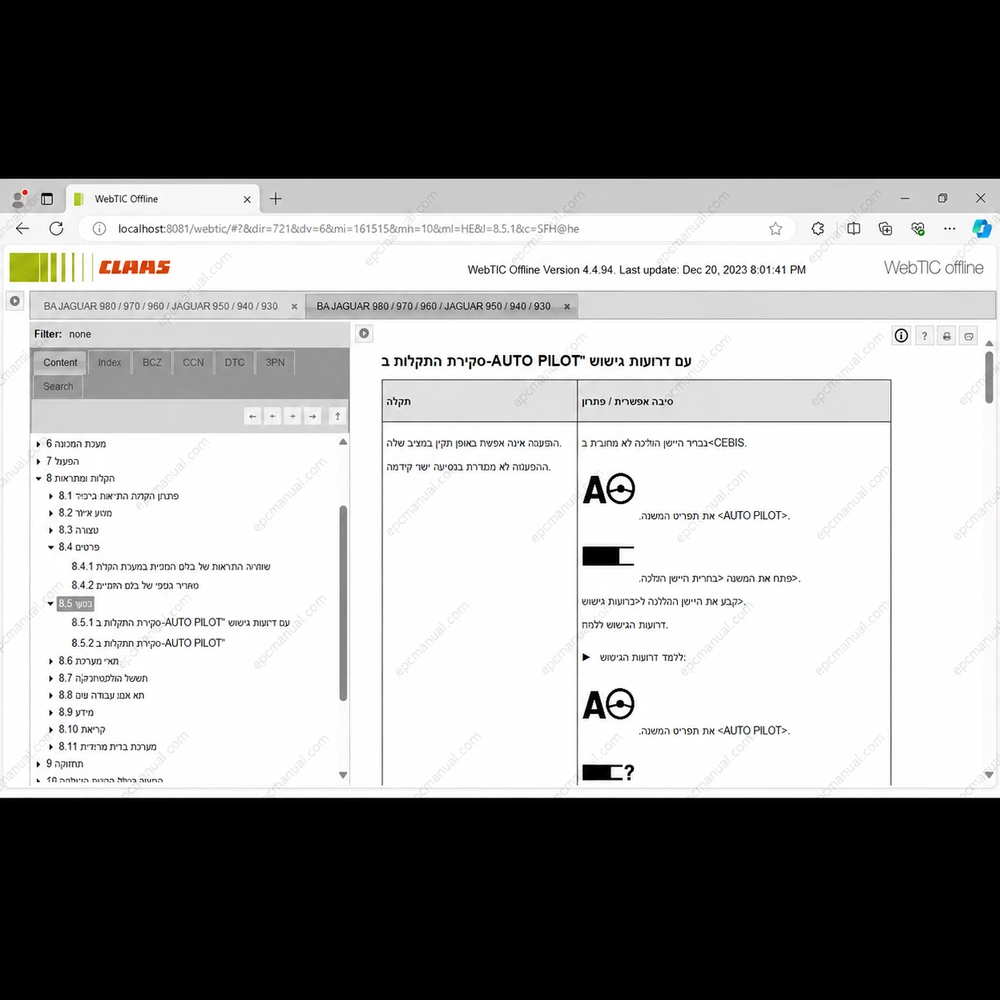1000x1000 pixels.
Task: Expand chapter 9 in the tree
Action: point(38,764)
